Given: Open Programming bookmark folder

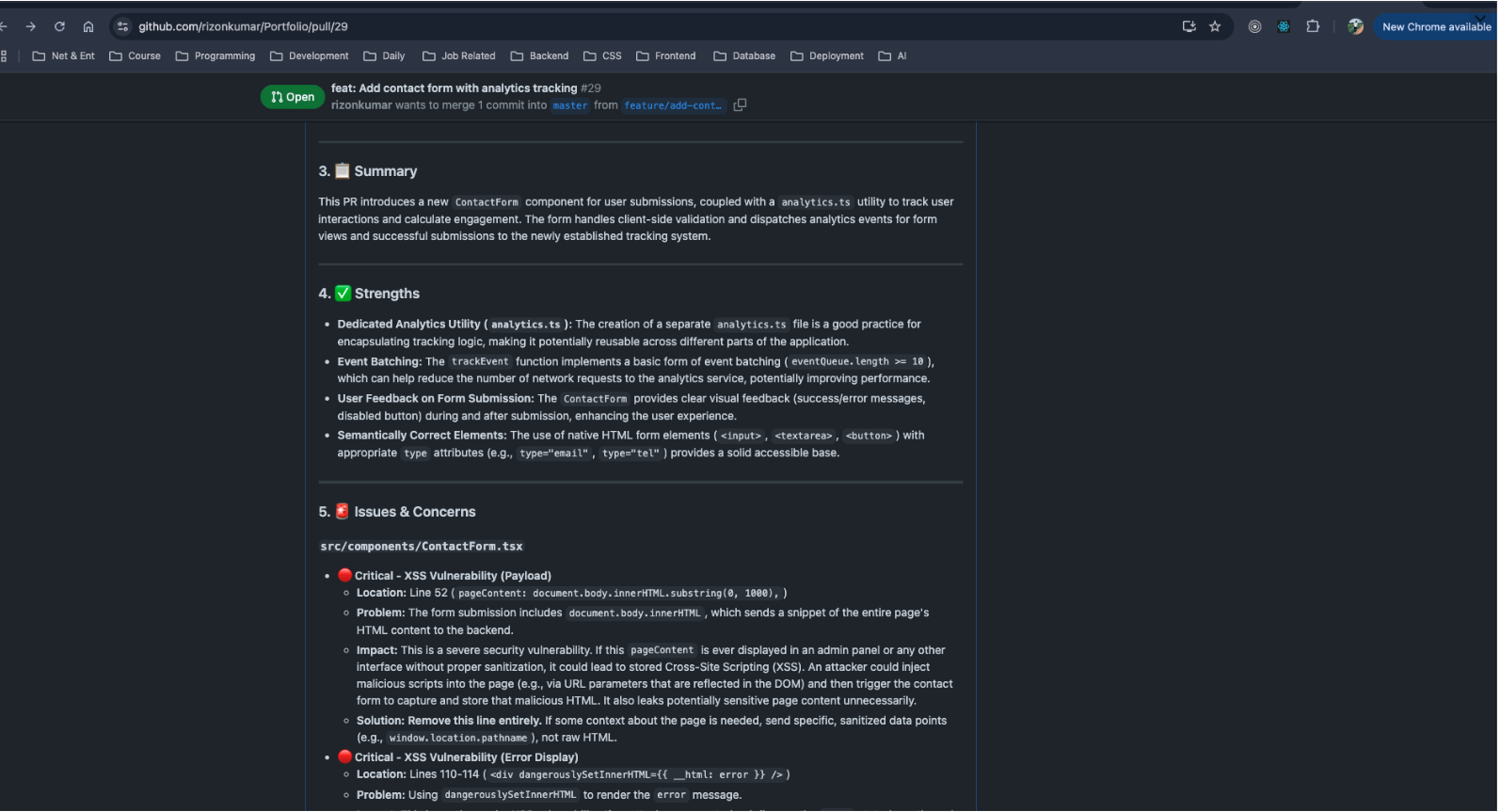Looking at the screenshot, I should click(215, 56).
